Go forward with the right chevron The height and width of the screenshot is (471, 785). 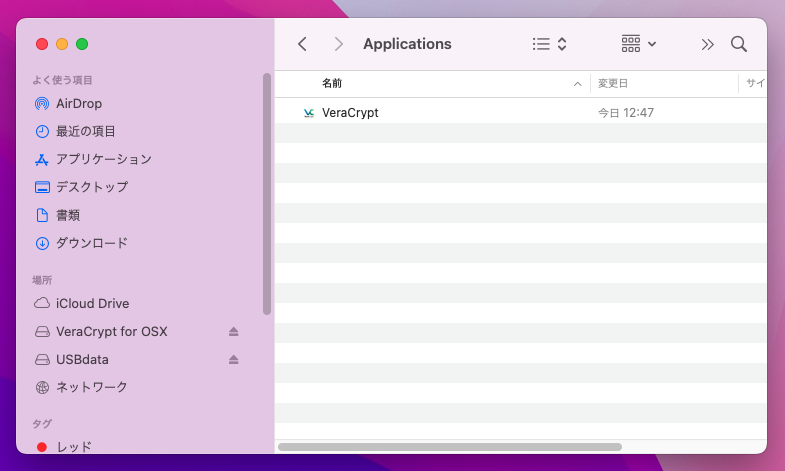pos(339,44)
